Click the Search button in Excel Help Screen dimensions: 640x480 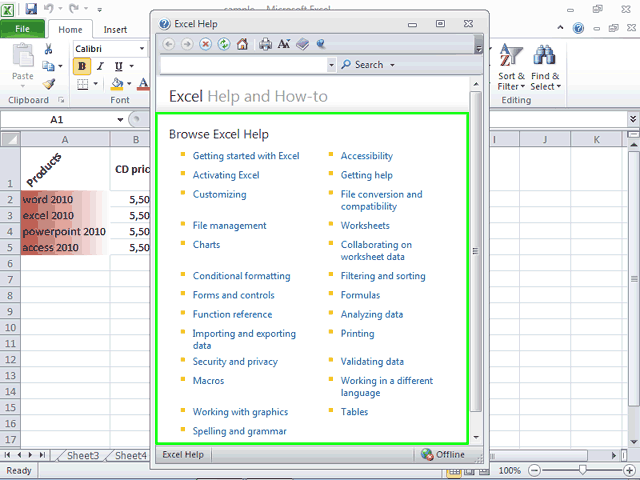[x=363, y=65]
